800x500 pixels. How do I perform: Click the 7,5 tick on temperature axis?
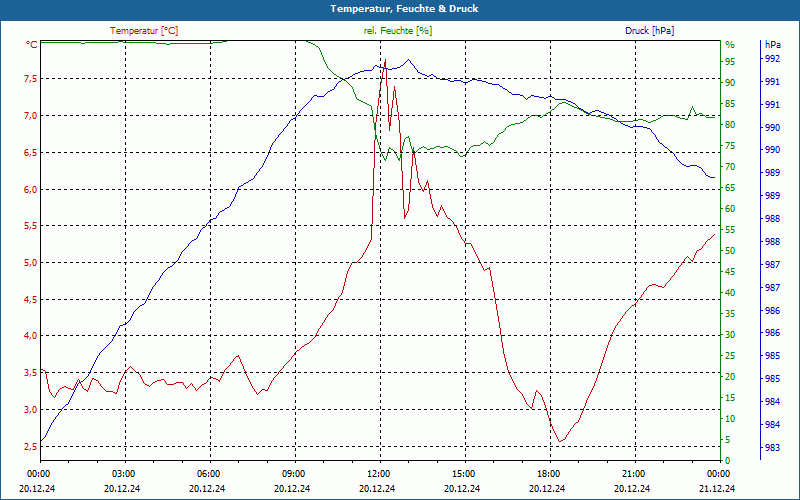click(x=29, y=79)
